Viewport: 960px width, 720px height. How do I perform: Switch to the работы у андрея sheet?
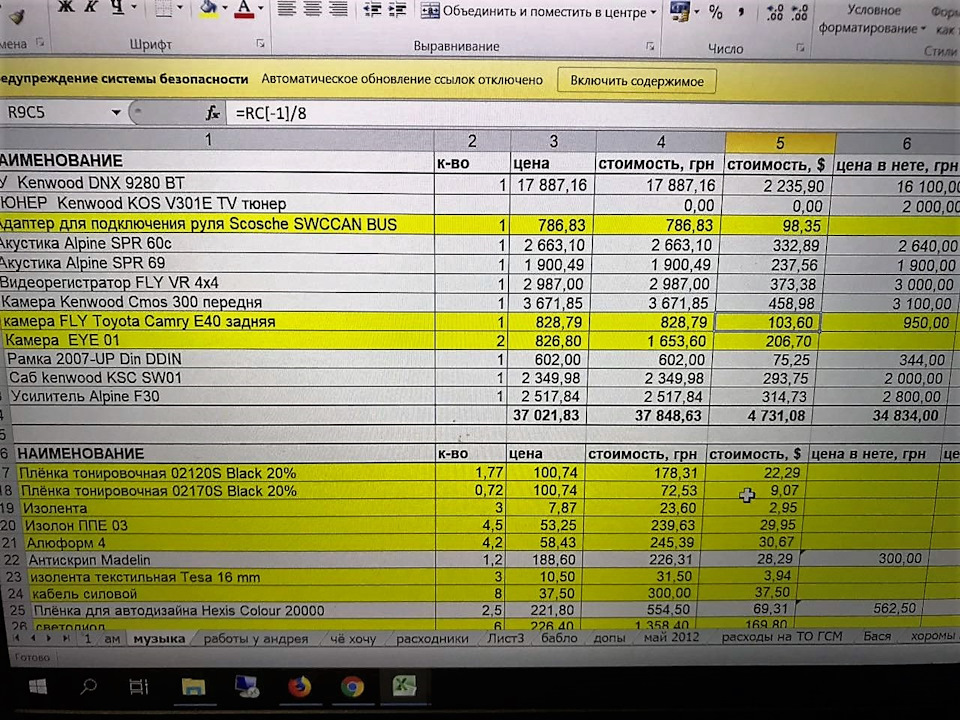[x=255, y=639]
